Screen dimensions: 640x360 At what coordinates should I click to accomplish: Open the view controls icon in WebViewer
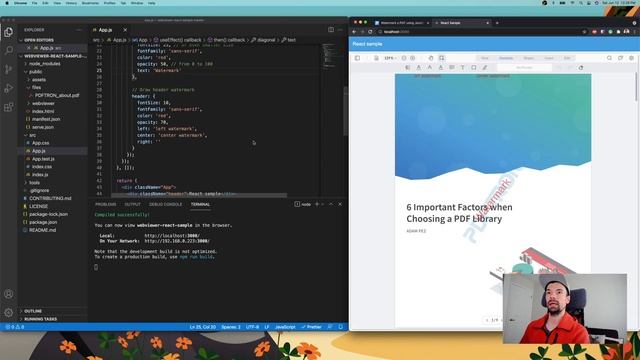376,58
